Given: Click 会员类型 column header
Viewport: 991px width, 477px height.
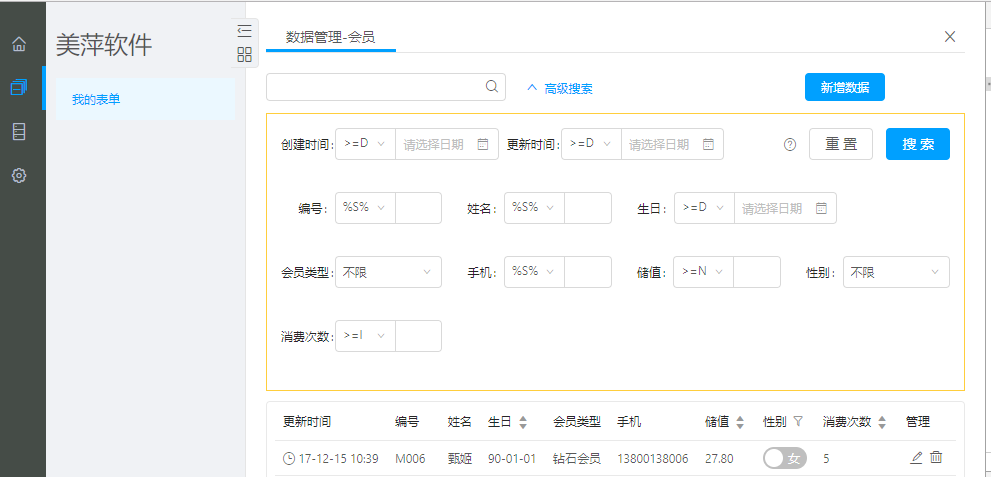Looking at the screenshot, I should click(576, 422).
